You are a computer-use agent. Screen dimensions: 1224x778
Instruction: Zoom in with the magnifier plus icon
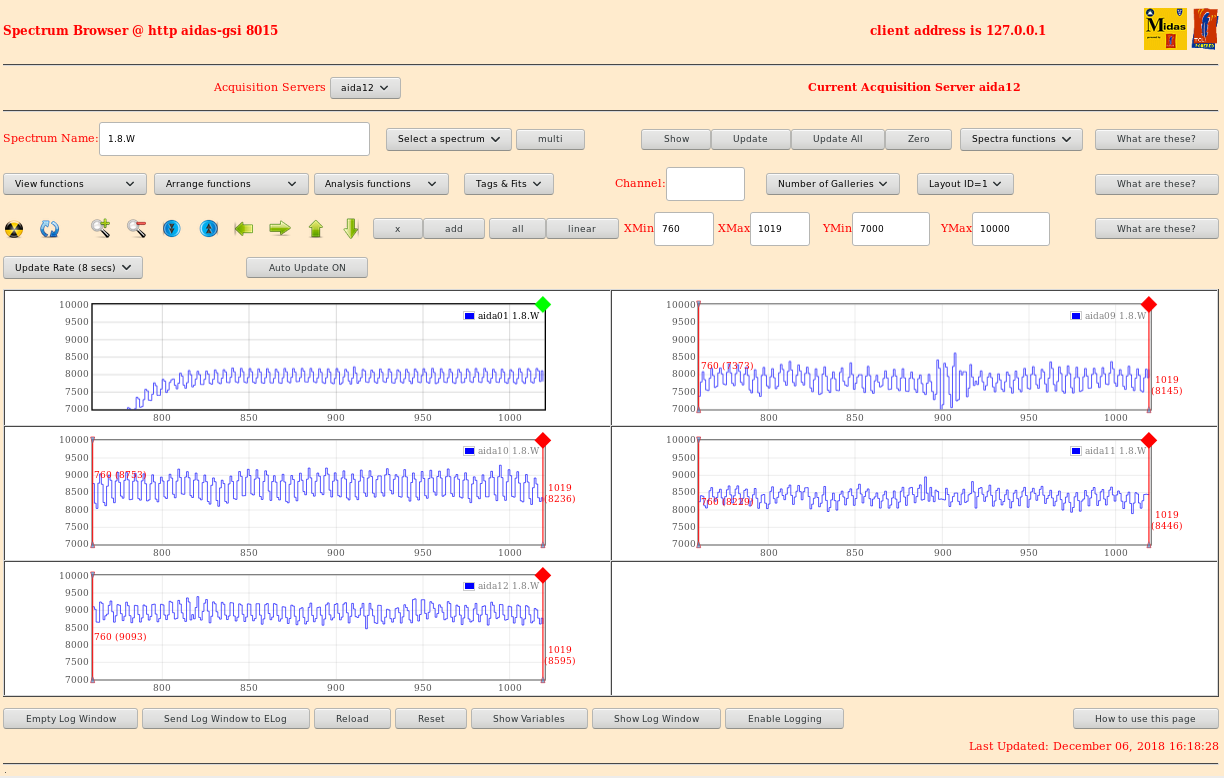click(101, 229)
